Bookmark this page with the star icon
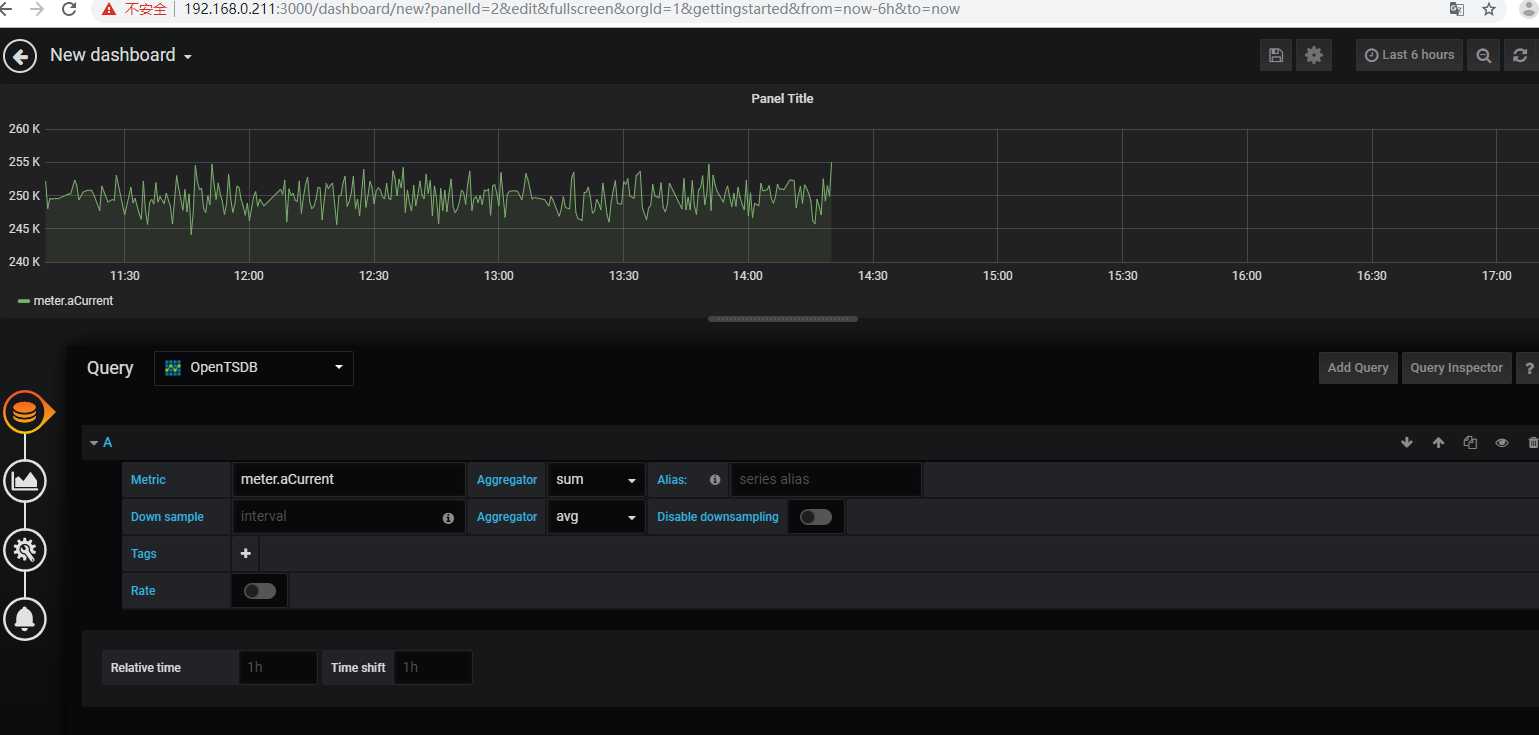 pyautogui.click(x=1489, y=9)
